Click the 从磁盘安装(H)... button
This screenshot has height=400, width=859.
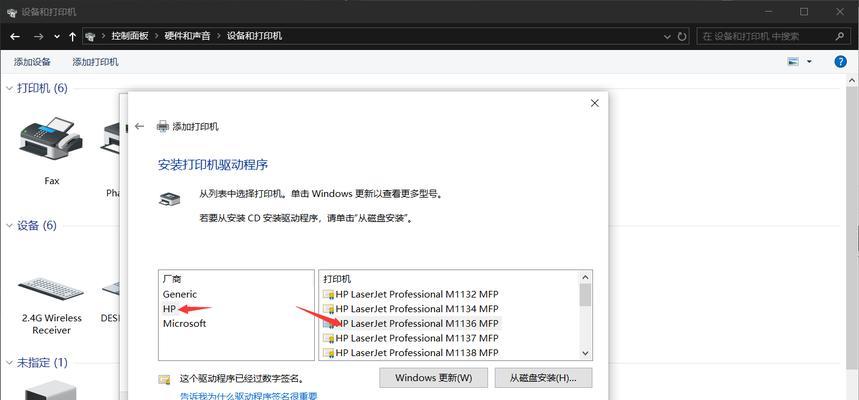[543, 378]
